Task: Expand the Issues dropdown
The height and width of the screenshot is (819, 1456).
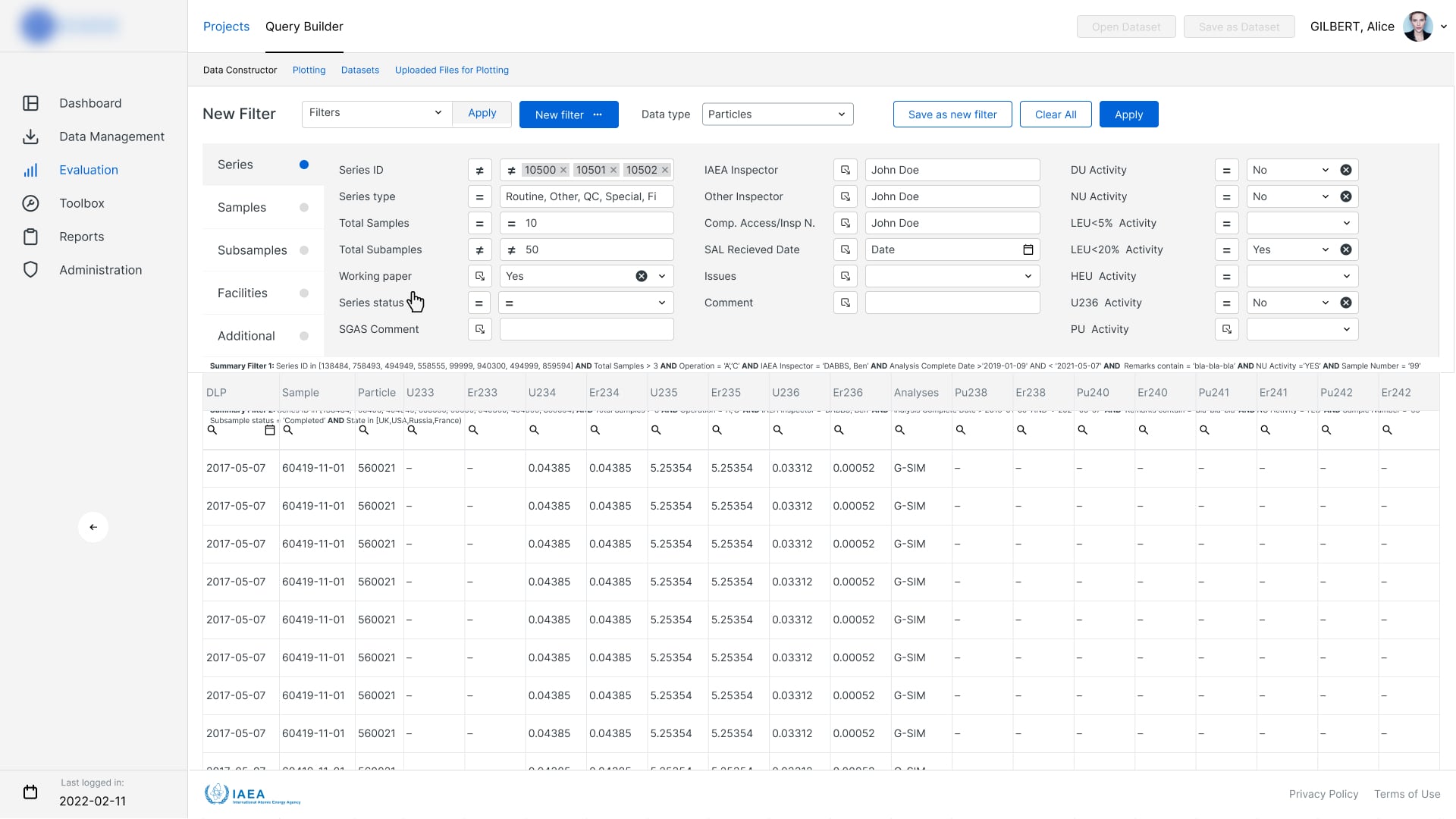Action: (952, 276)
